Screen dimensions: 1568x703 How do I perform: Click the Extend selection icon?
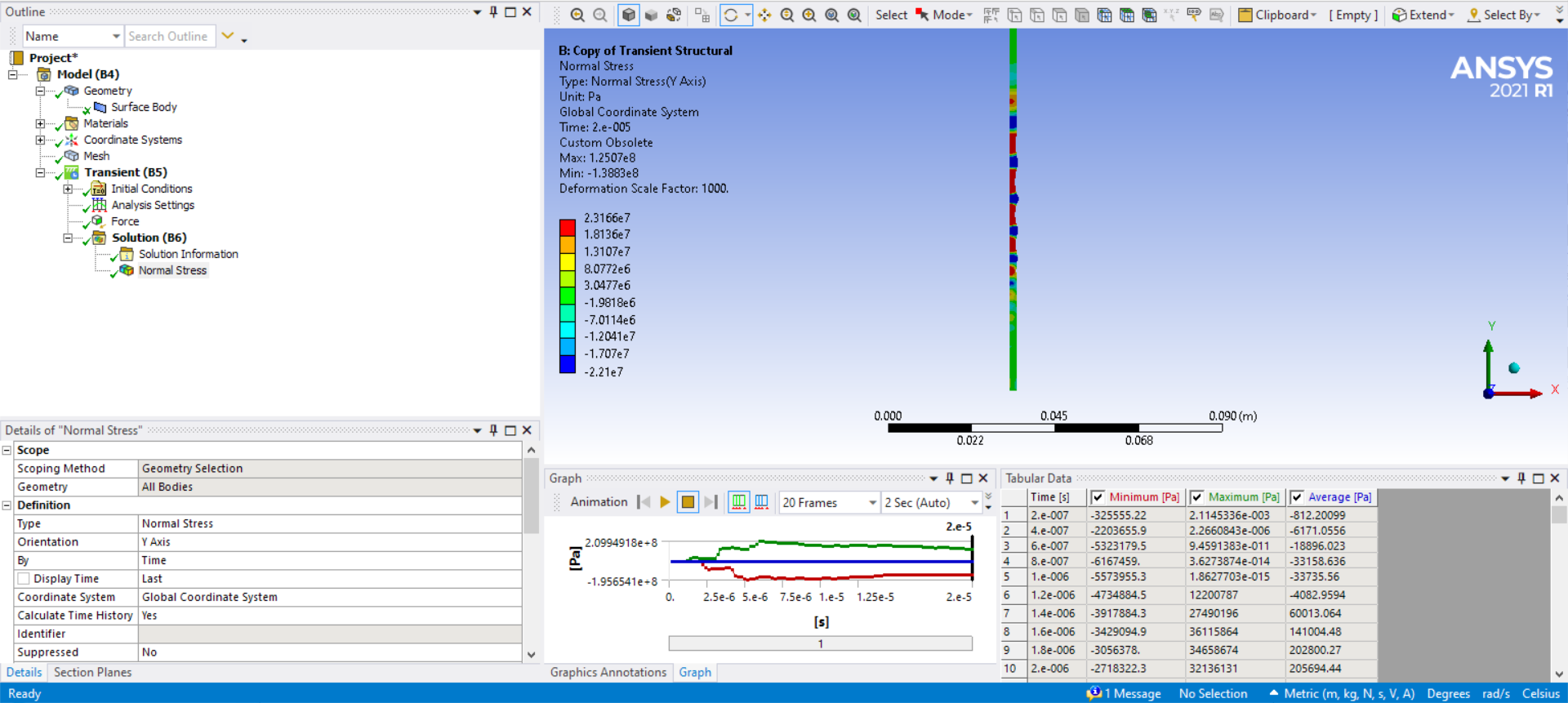pyautogui.click(x=1400, y=15)
